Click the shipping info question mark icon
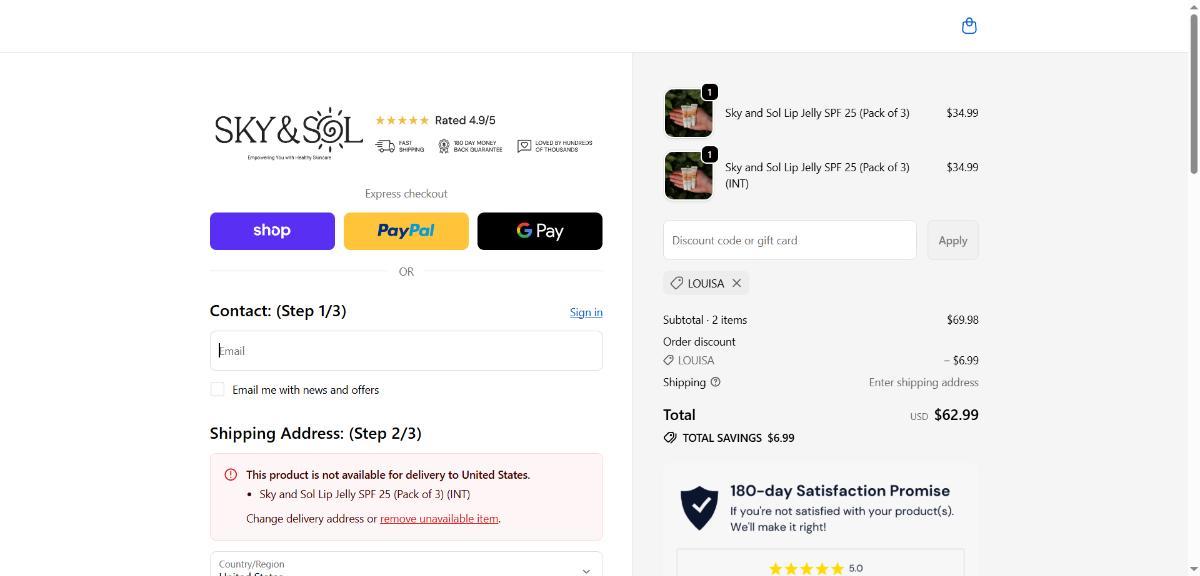This screenshot has width=1200, height=576. tap(715, 382)
